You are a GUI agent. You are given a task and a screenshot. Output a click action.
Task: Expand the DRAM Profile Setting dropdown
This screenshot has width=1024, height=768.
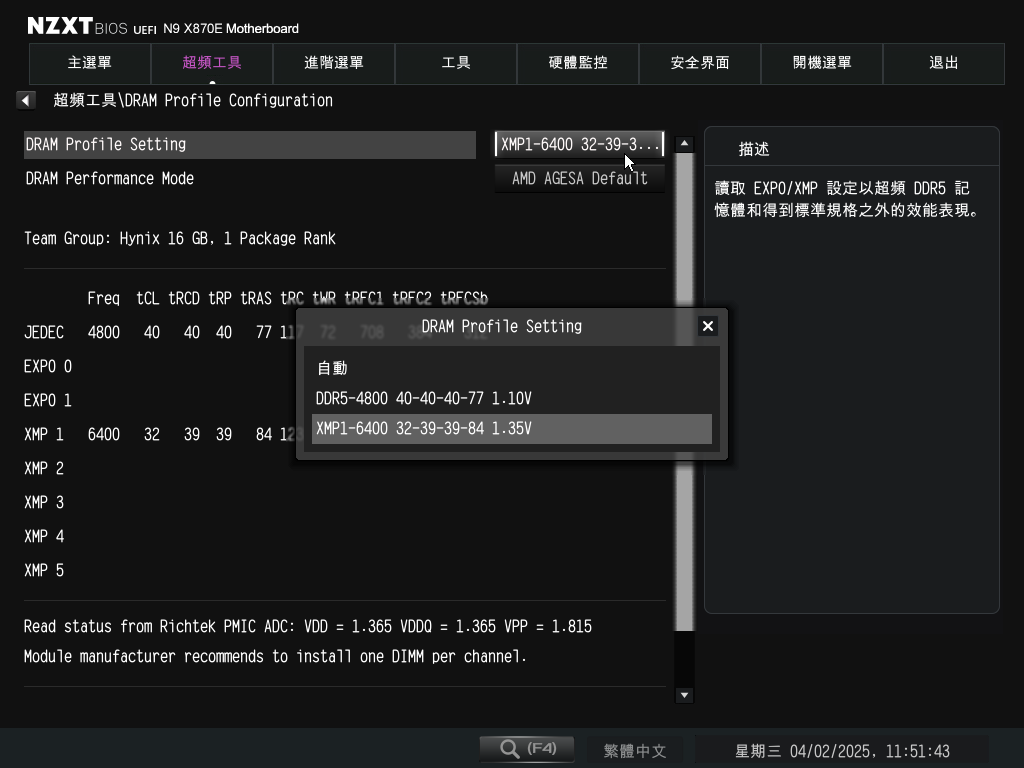[579, 144]
